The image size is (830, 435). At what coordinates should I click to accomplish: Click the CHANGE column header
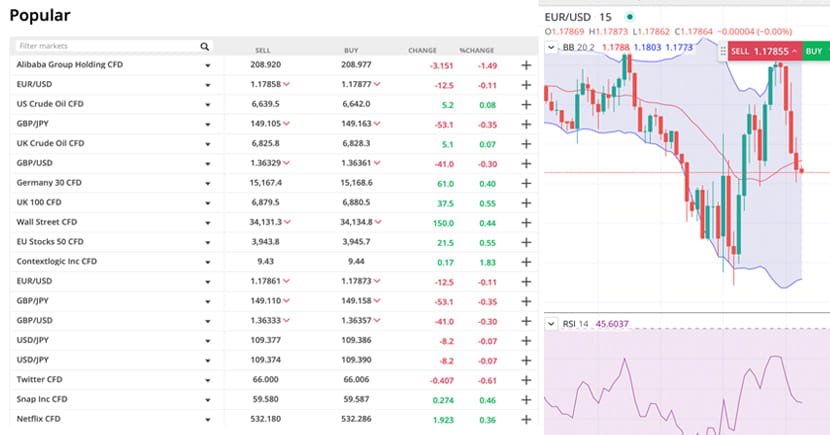422,50
